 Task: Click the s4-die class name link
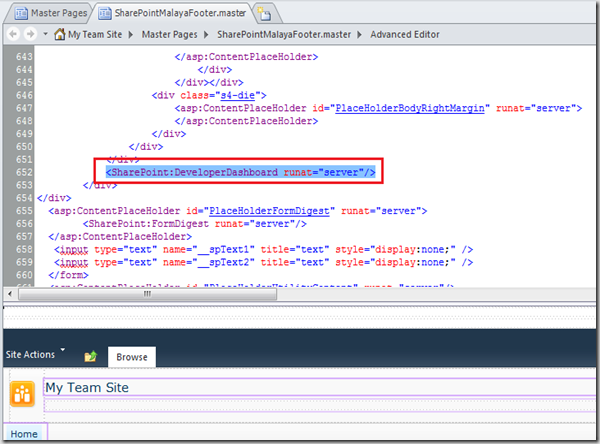click(238, 95)
